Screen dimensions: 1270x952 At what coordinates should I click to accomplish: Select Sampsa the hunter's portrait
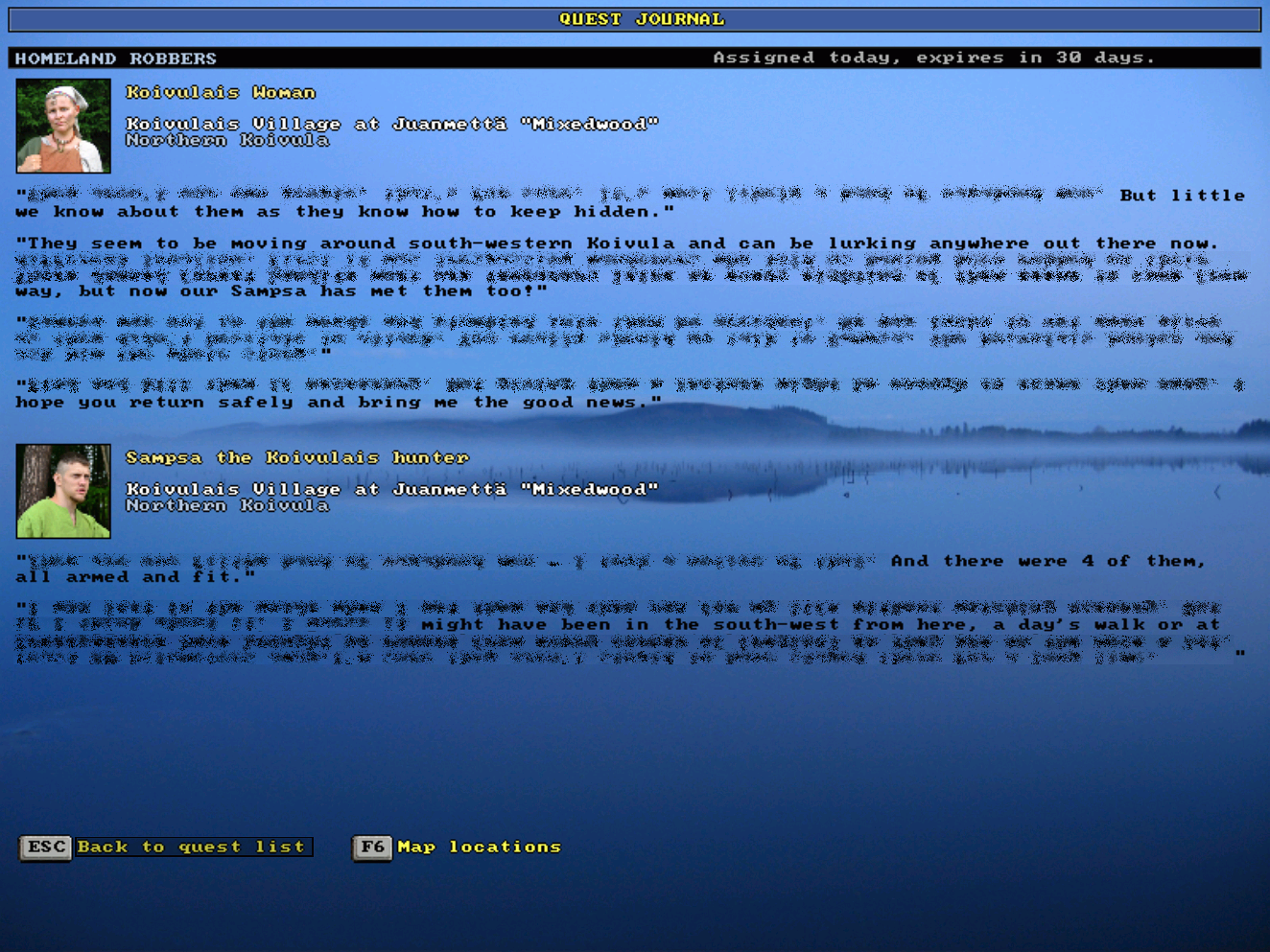pos(63,491)
